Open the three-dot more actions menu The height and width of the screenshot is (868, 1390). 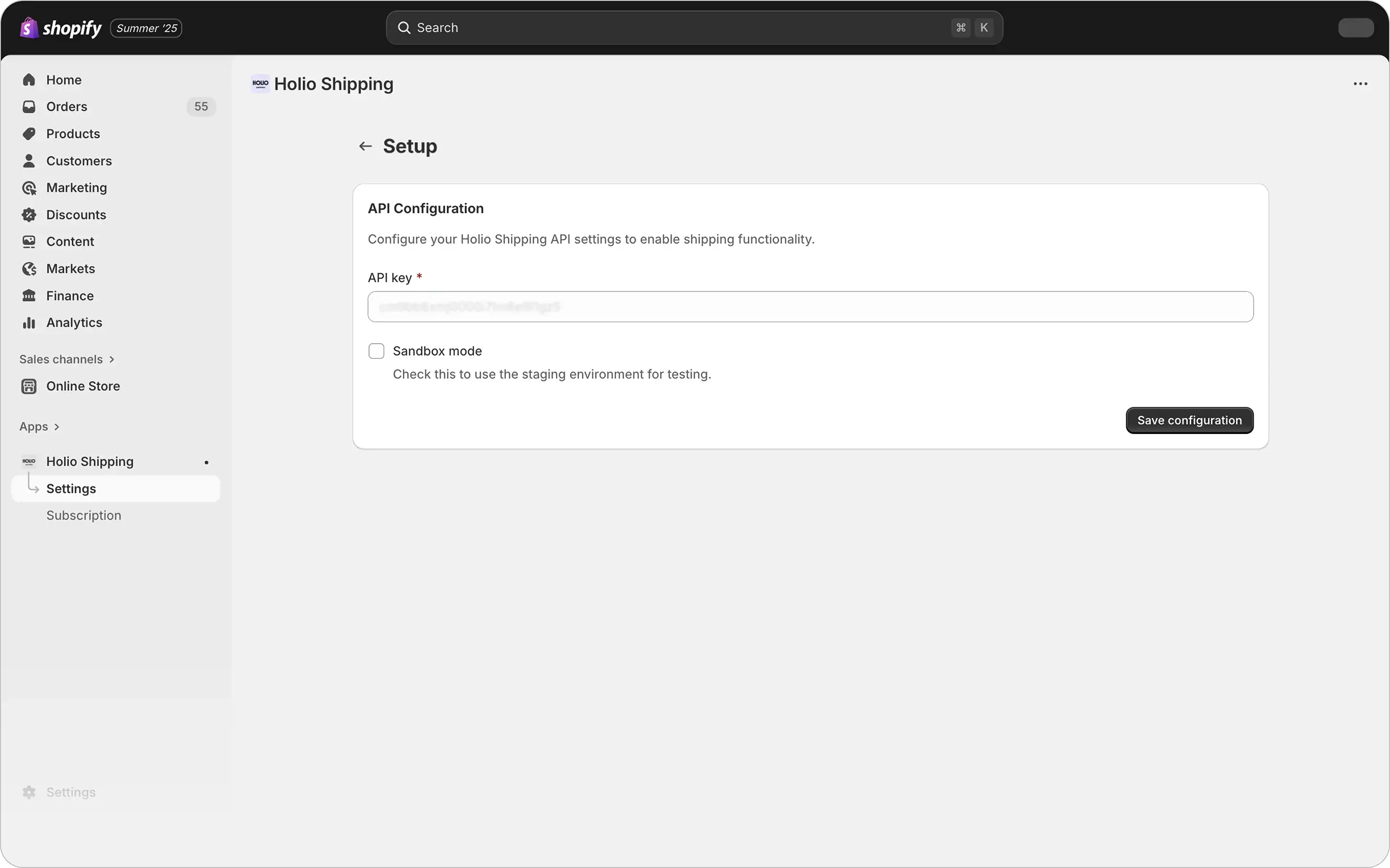tap(1360, 84)
